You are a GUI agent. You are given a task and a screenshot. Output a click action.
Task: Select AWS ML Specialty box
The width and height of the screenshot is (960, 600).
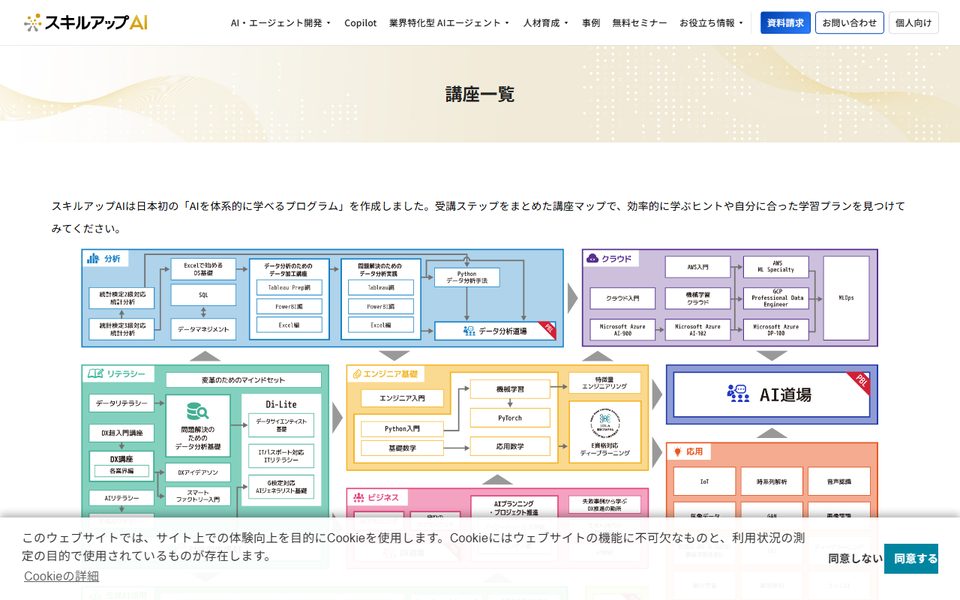coord(776,267)
